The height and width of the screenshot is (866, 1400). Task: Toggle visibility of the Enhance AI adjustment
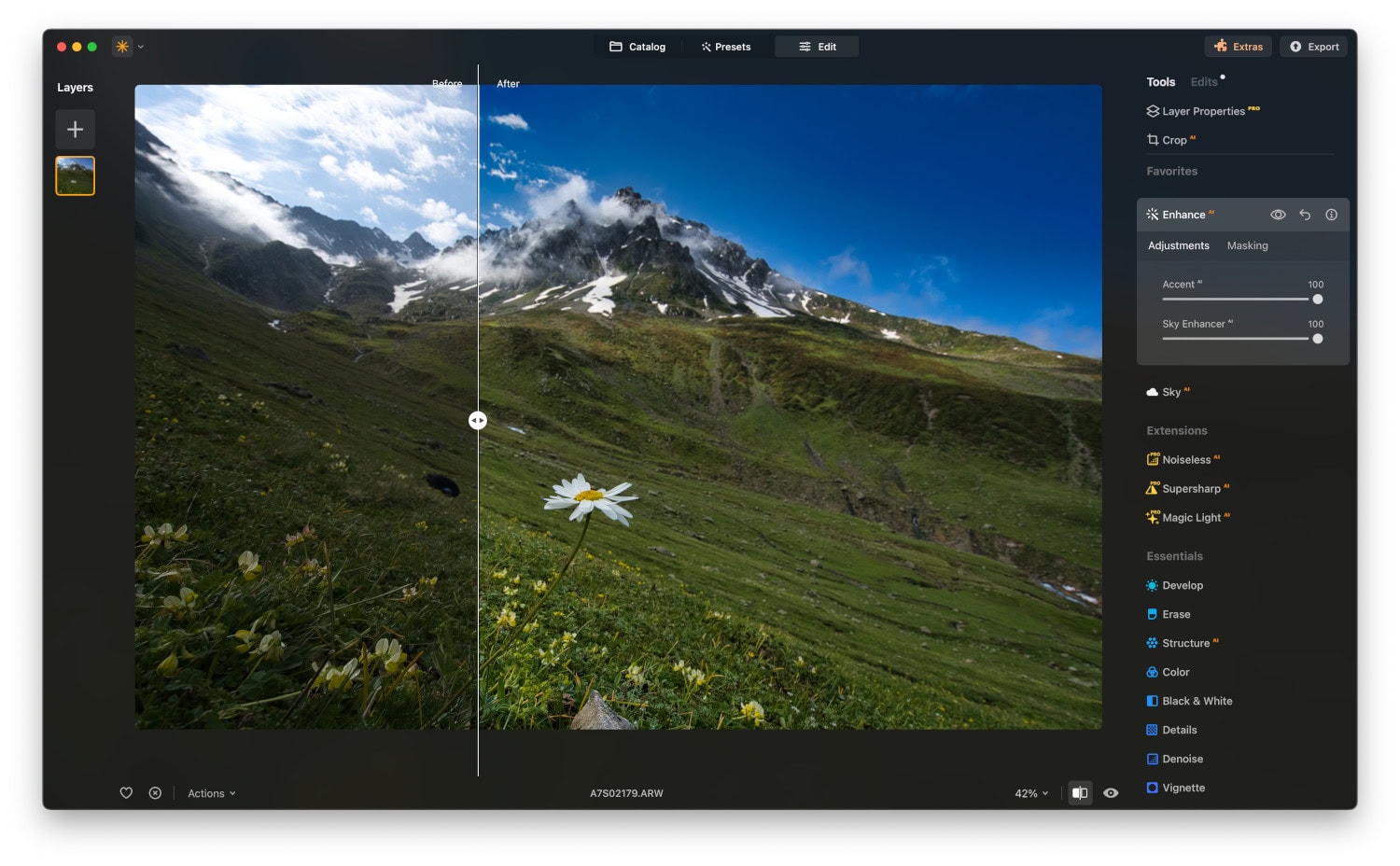[1277, 214]
